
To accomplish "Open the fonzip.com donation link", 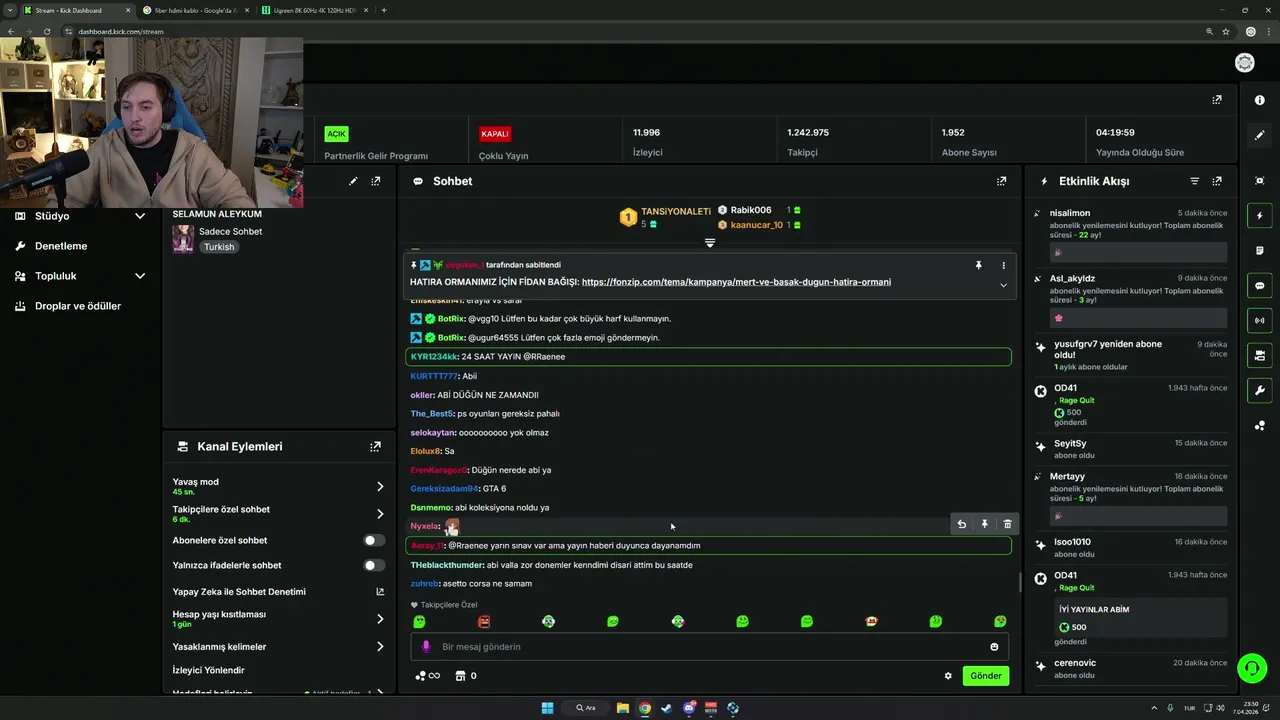I will click(736, 282).
